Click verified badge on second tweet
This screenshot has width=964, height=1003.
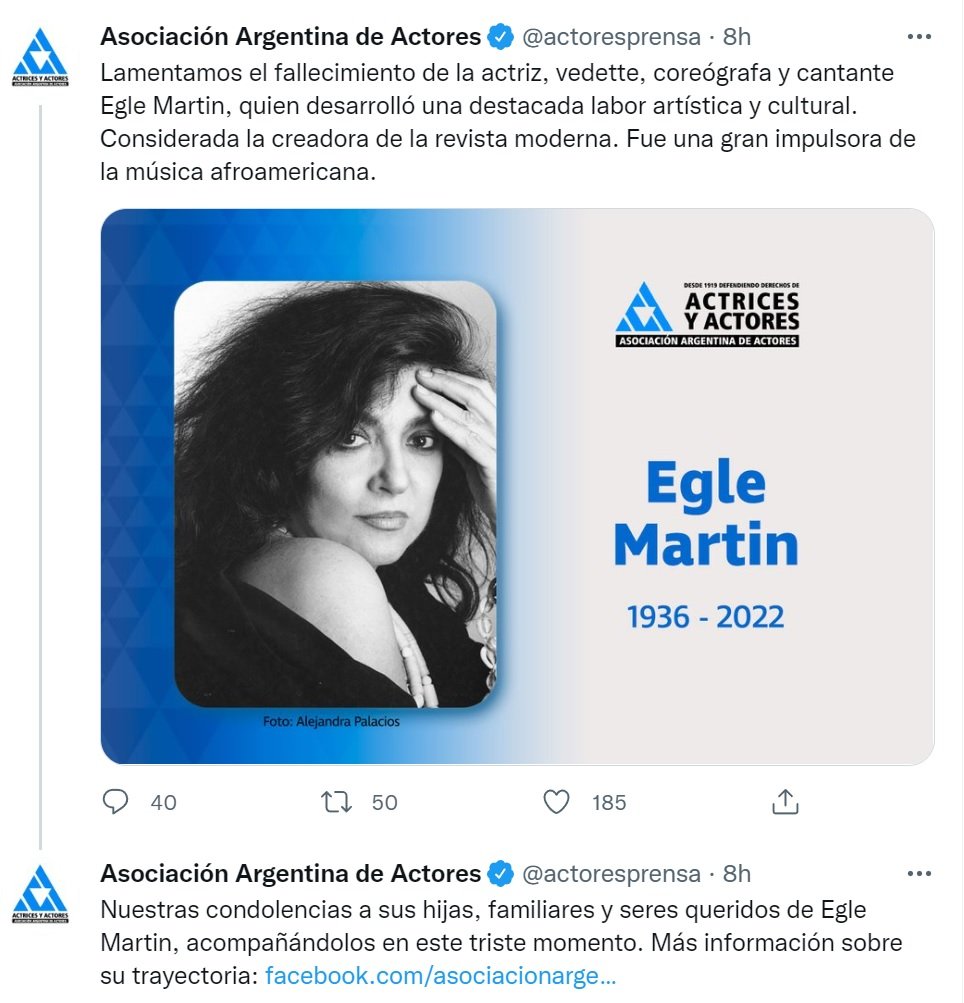click(x=501, y=873)
